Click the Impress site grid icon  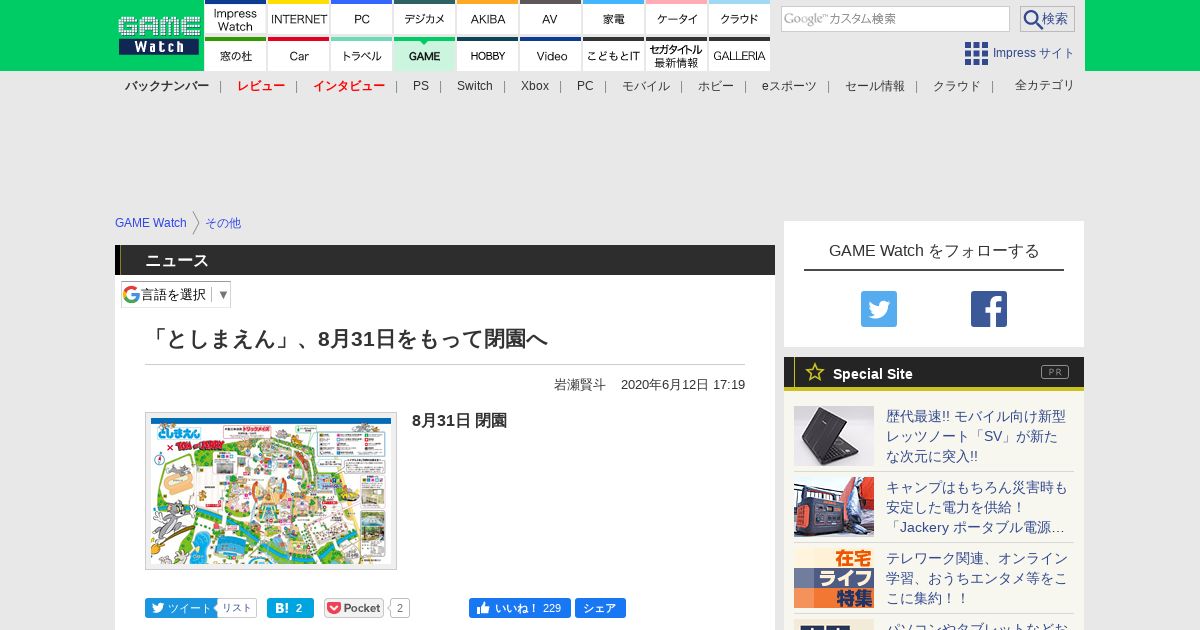coord(976,53)
